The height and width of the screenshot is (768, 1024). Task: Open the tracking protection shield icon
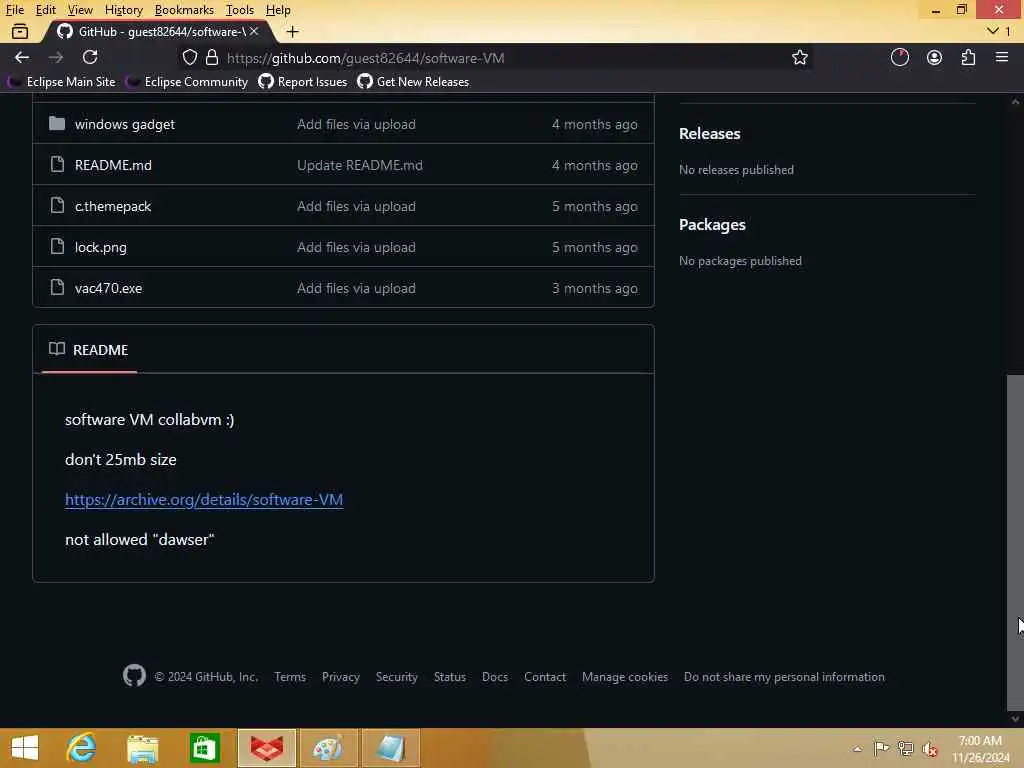(189, 57)
